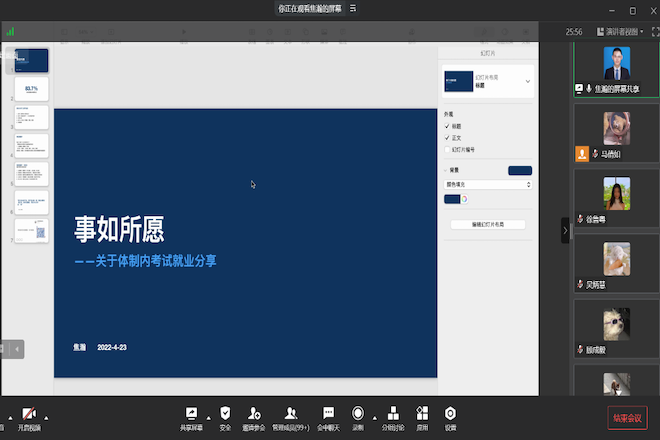
Task: Start recording with the 录制 icon
Action: point(358,413)
